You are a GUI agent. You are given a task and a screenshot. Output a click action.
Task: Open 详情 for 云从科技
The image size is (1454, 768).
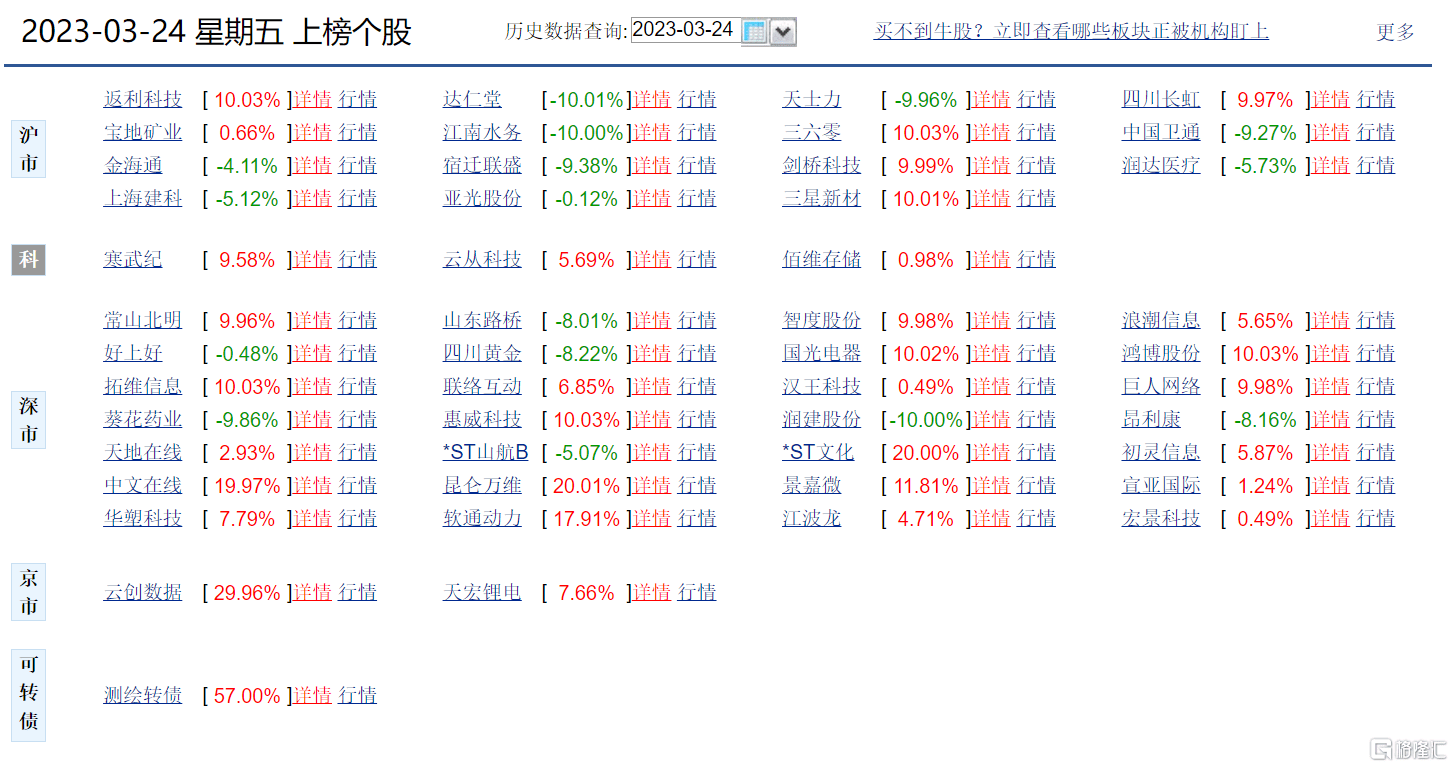click(x=651, y=260)
